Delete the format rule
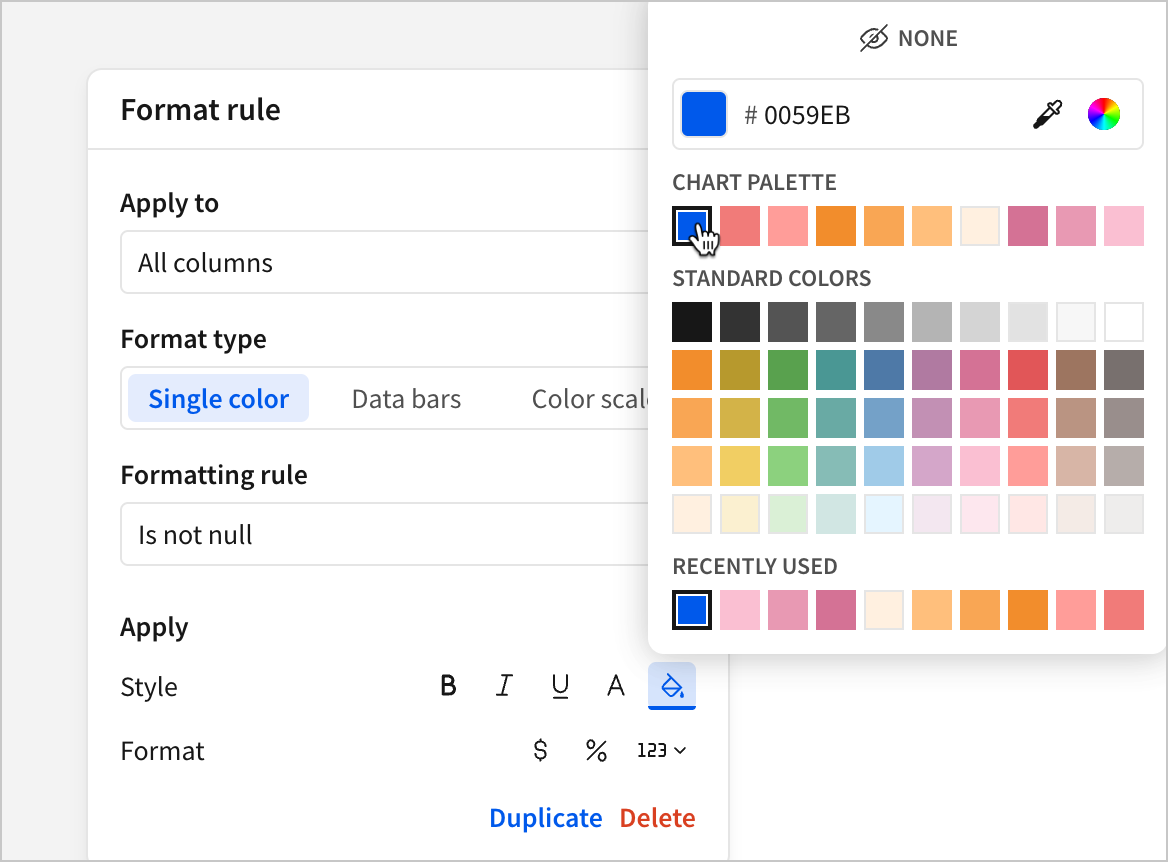 click(657, 818)
